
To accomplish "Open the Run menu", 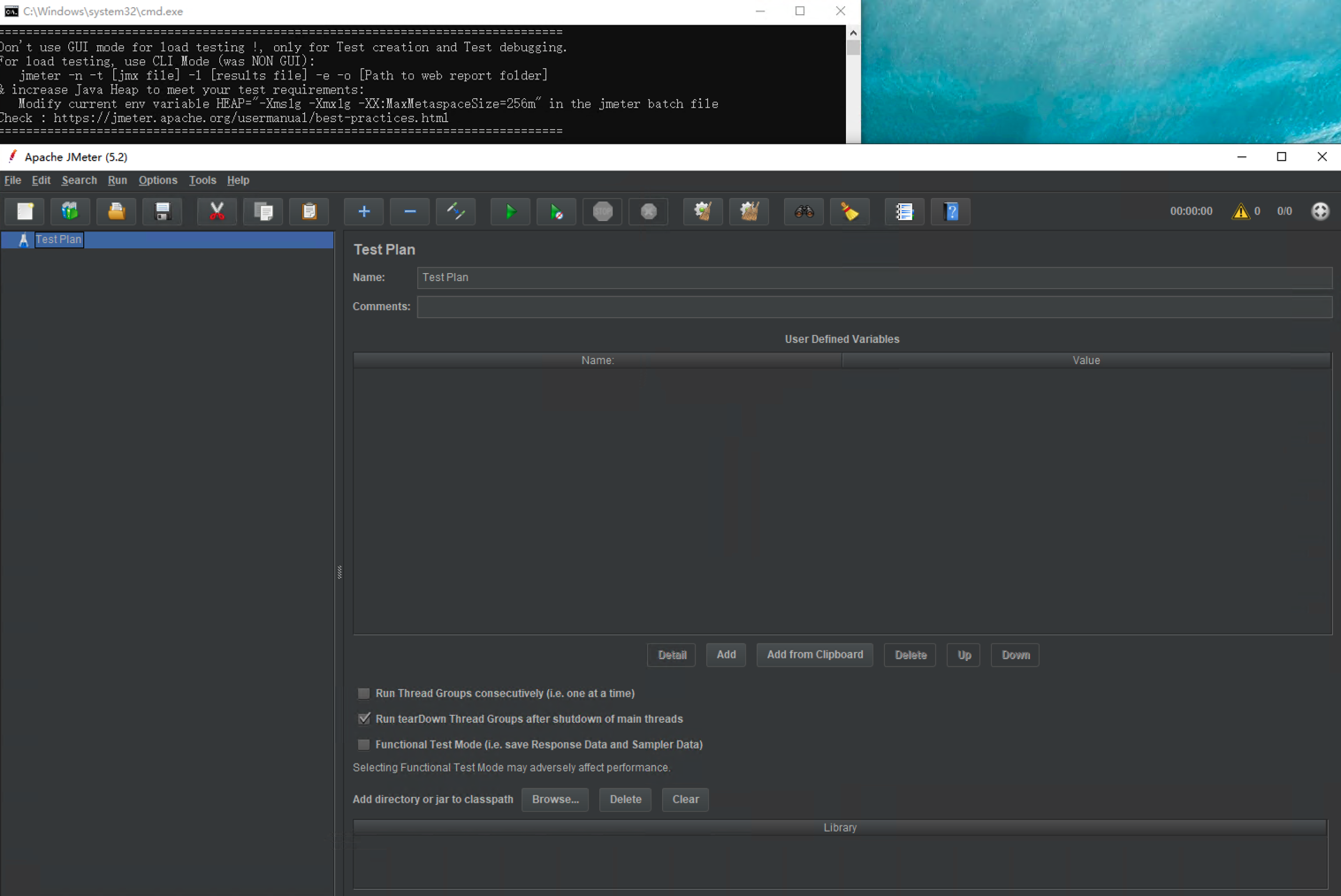I will point(118,180).
